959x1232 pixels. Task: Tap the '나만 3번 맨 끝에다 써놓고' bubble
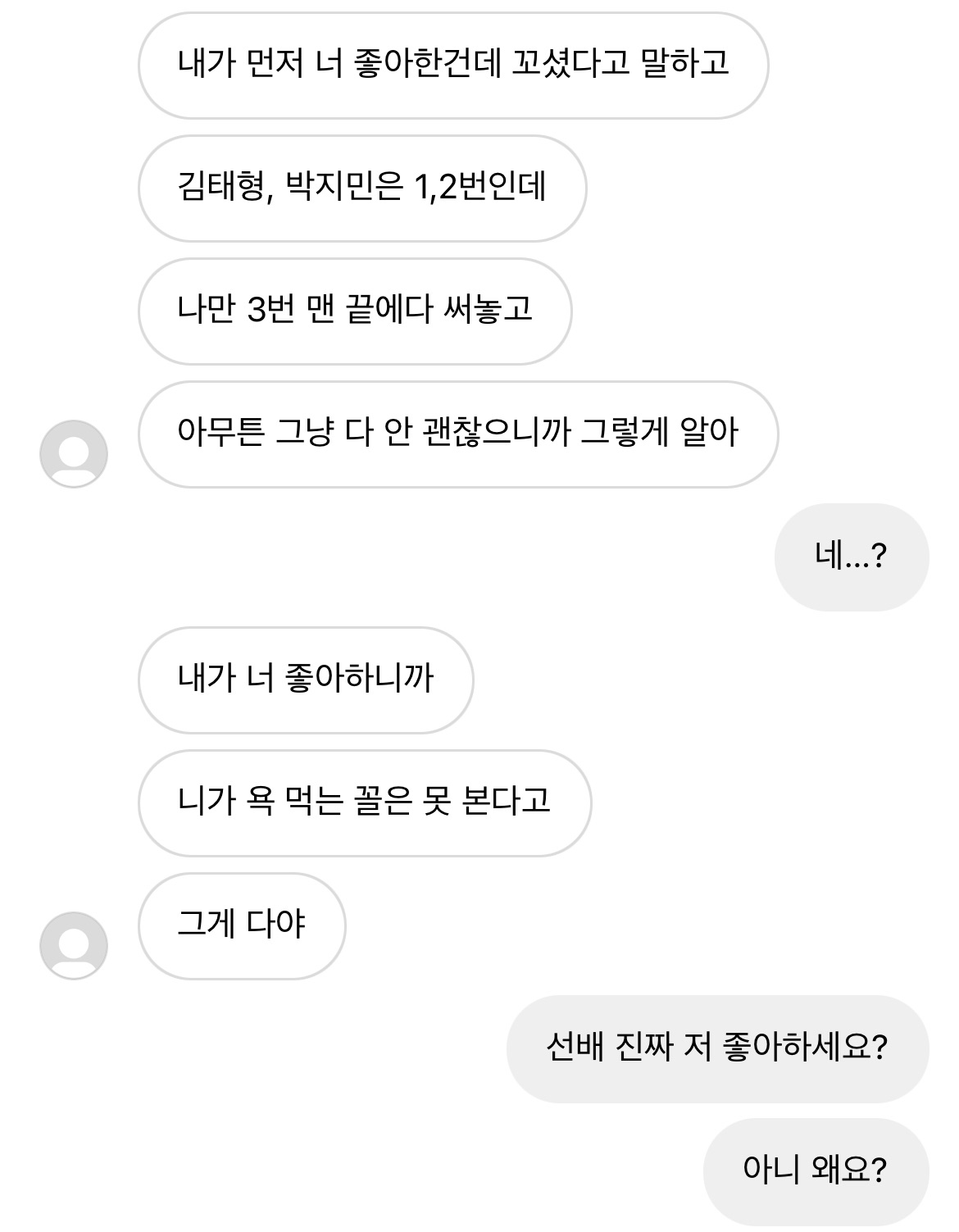tap(354, 311)
